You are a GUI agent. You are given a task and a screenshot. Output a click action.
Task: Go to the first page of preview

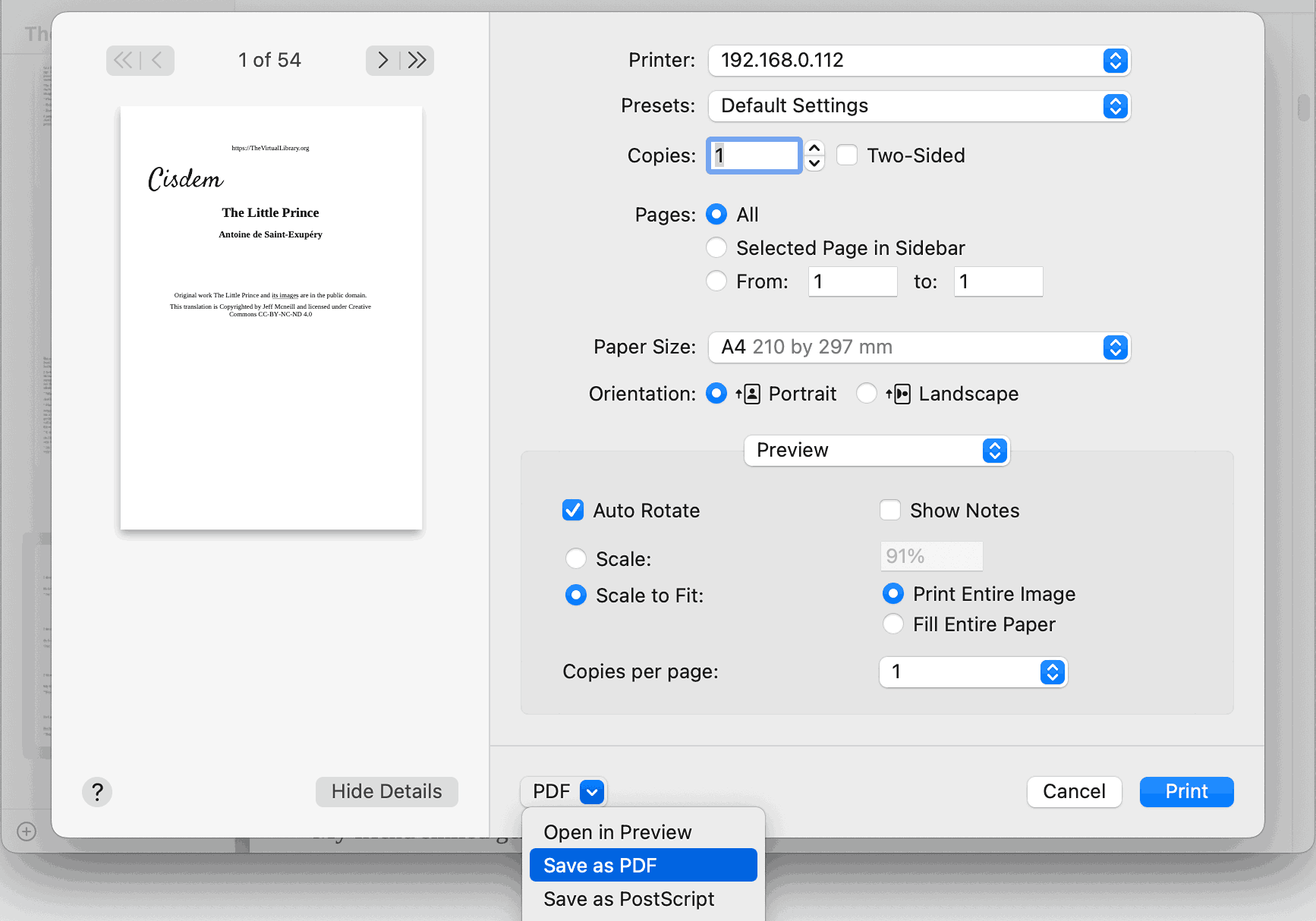(x=123, y=60)
